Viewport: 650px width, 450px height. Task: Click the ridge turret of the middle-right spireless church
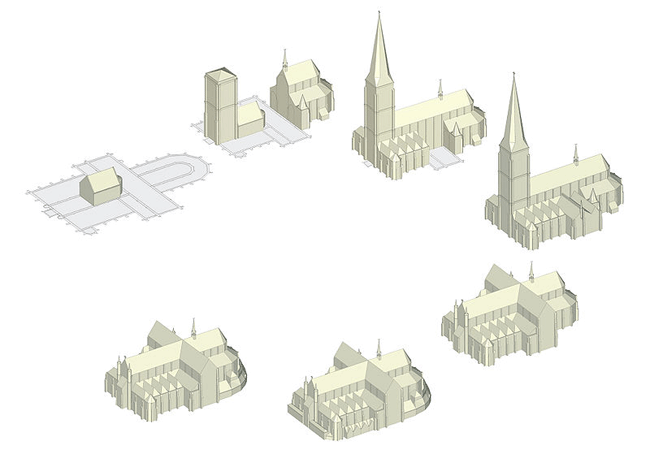[x=530, y=270]
